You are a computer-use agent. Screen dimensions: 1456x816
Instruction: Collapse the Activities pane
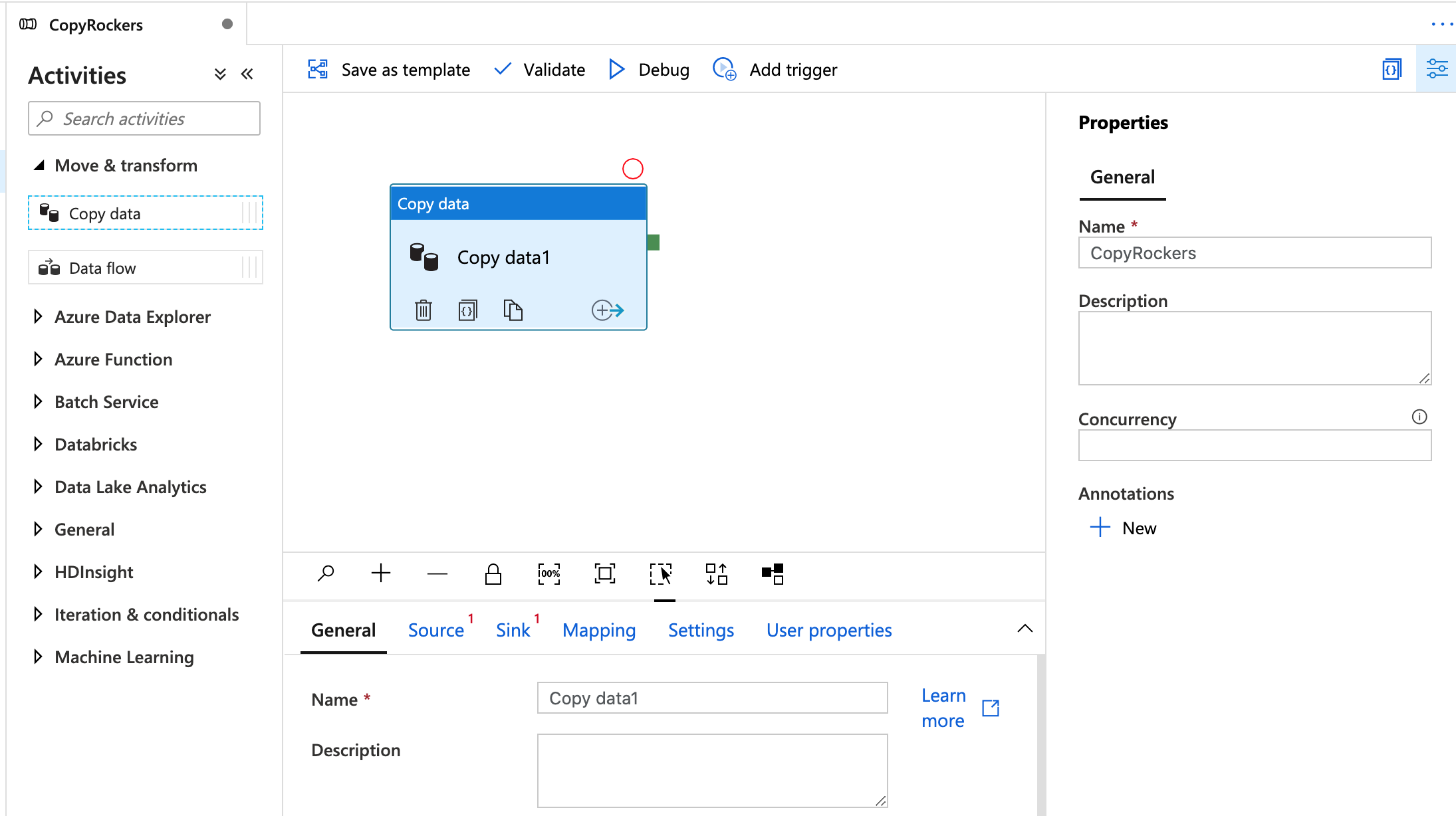pos(247,74)
